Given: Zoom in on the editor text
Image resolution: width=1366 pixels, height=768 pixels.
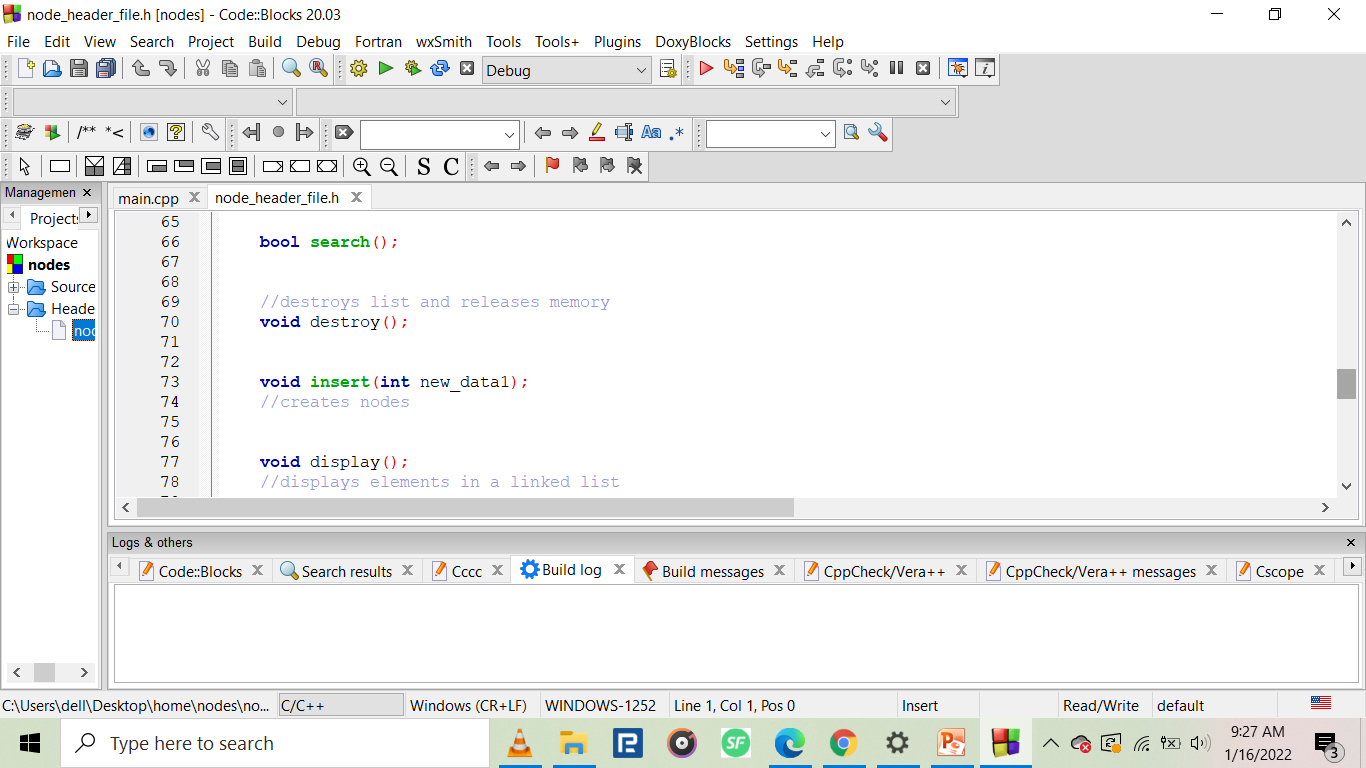Looking at the screenshot, I should click(362, 166).
